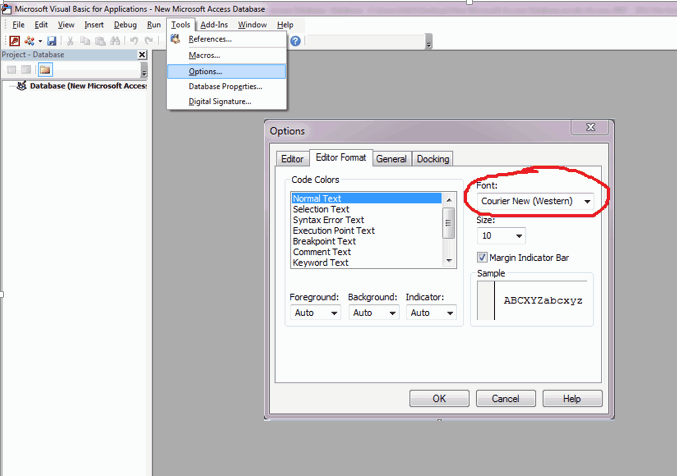Click the Tools menu
This screenshot has width=677, height=476.
coord(180,25)
